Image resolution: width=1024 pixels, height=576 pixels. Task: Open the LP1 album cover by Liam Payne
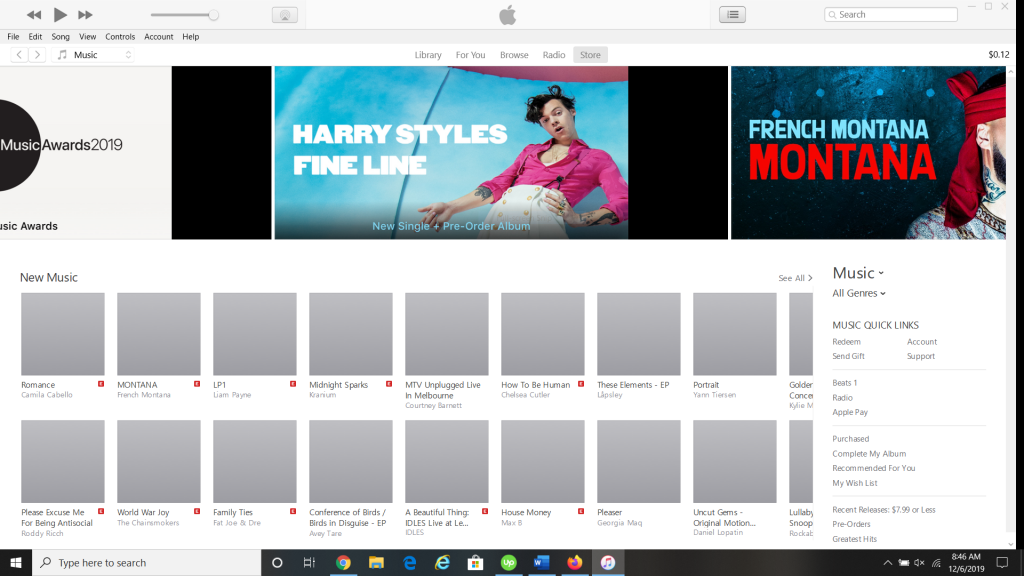[255, 334]
